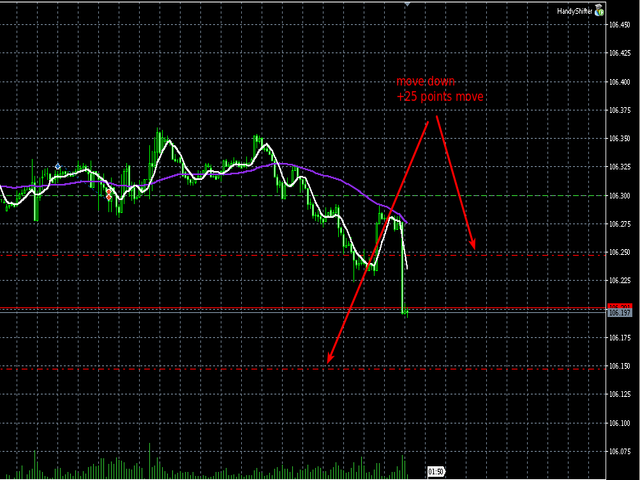Screen dimensions: 640x480
Task: Click the 106.400 price scale label
Action: [619, 82]
